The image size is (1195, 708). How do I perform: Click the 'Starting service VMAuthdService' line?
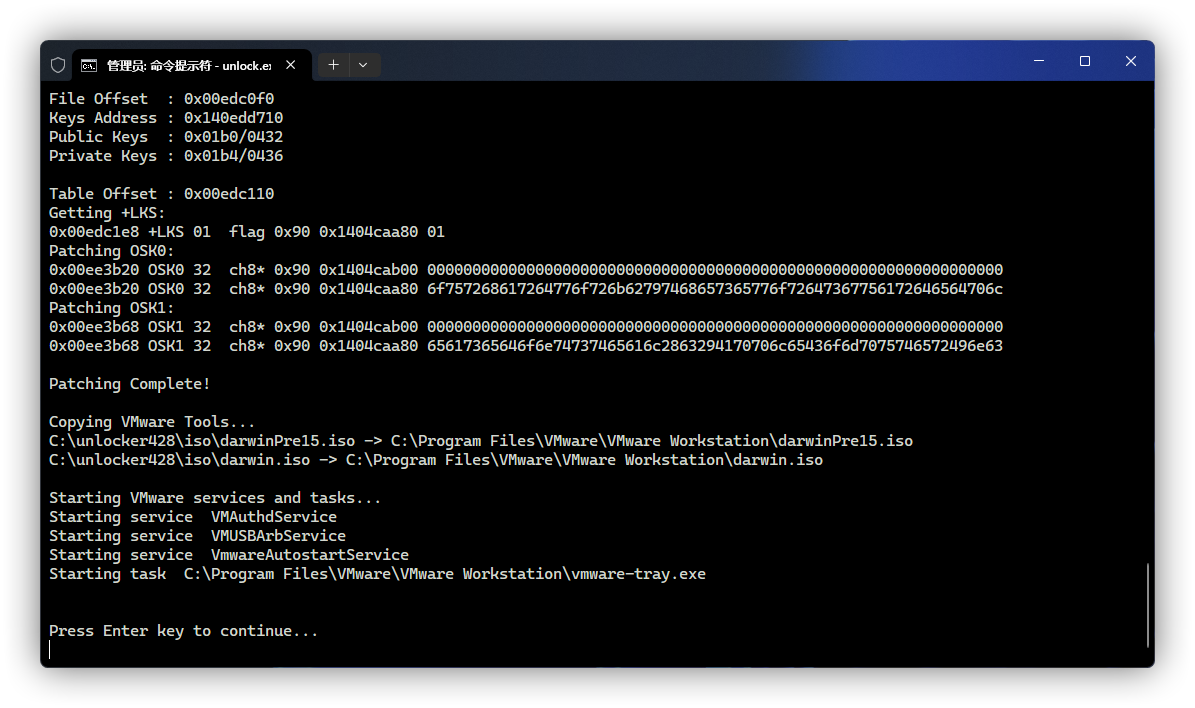tap(193, 517)
